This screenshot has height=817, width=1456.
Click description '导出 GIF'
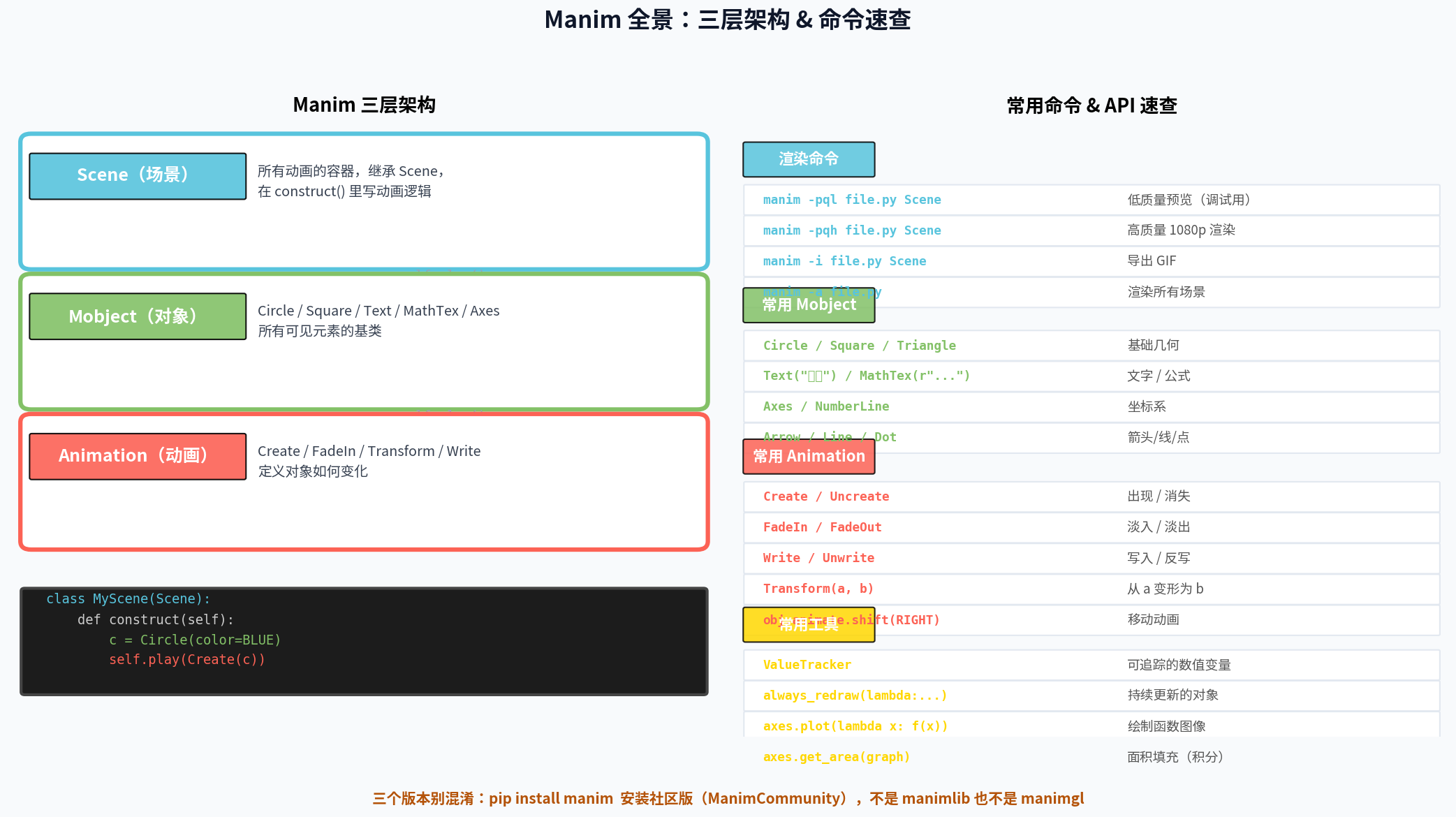(1152, 260)
